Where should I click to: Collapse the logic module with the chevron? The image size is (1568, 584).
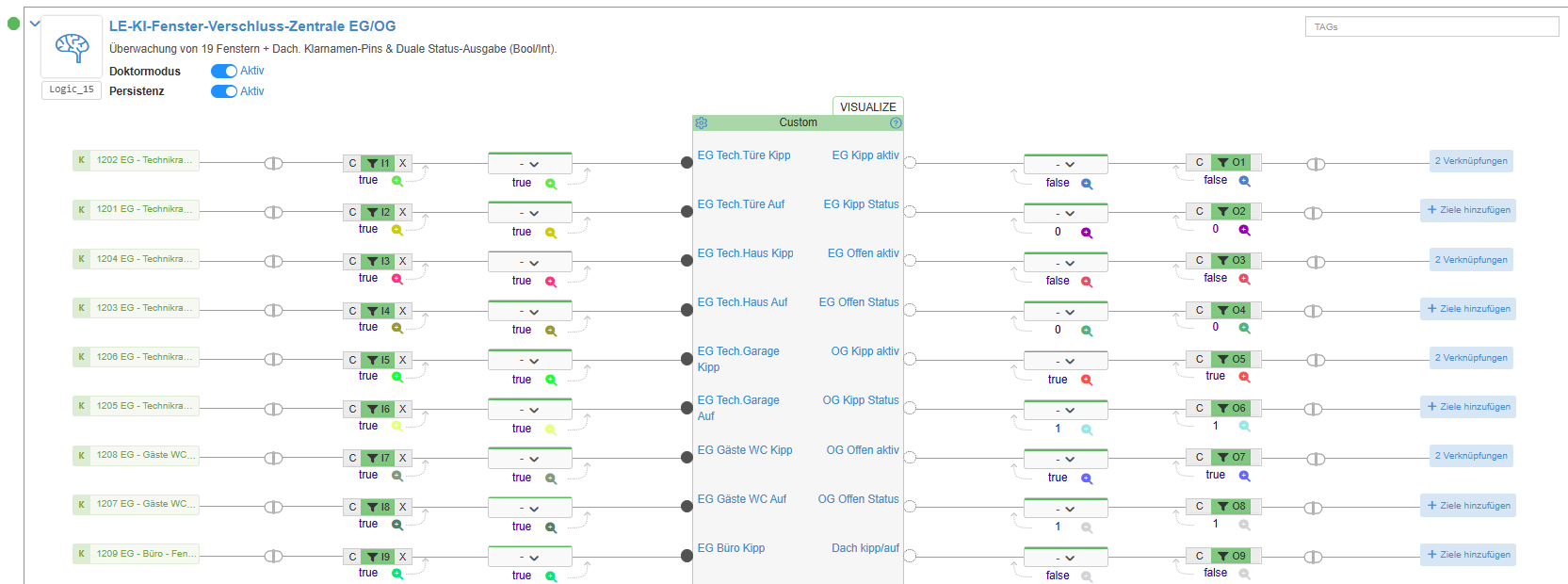pyautogui.click(x=35, y=24)
